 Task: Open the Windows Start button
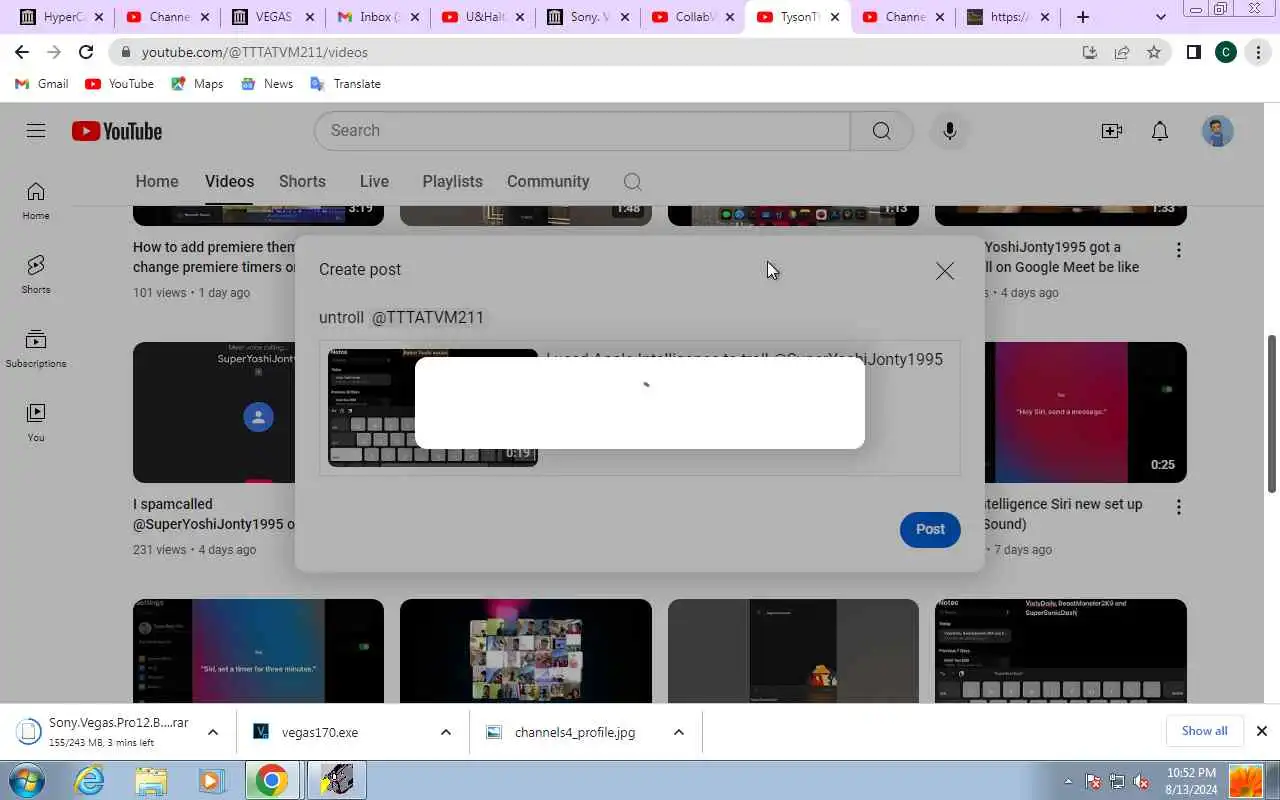(x=26, y=780)
